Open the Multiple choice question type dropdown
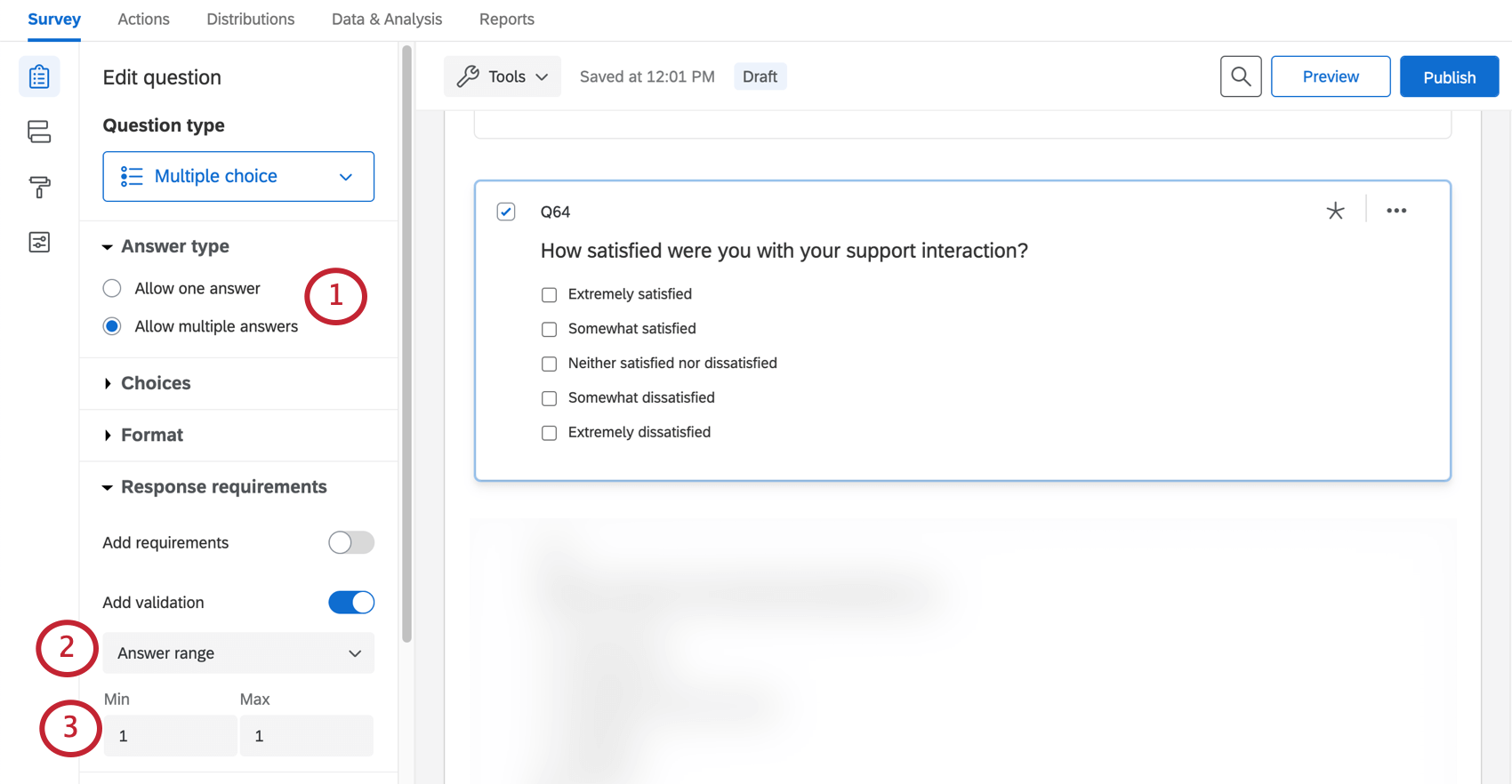The width and height of the screenshot is (1512, 784). click(238, 176)
